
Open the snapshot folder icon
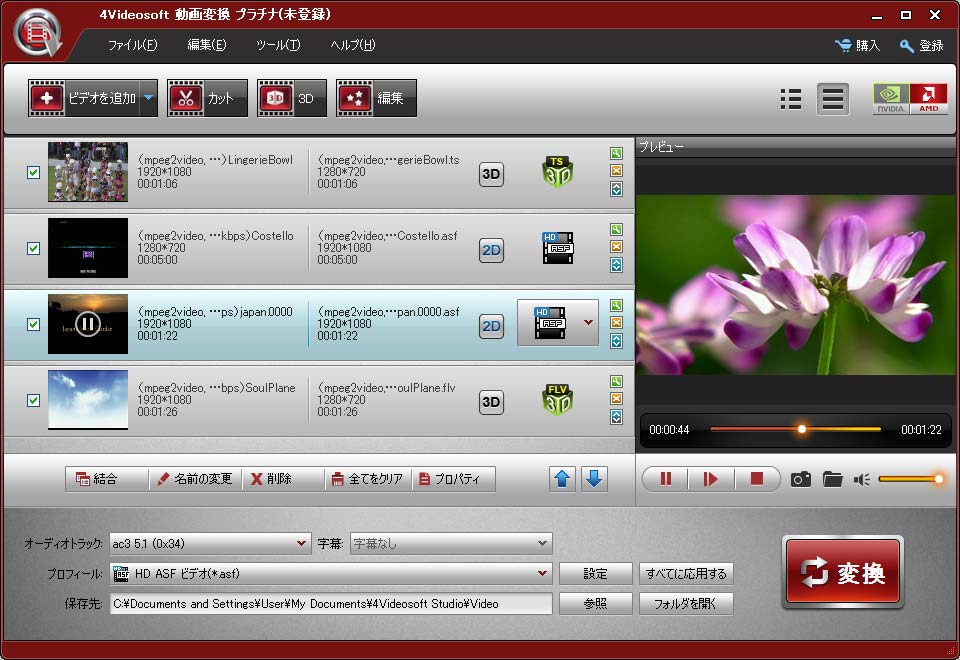pos(833,479)
